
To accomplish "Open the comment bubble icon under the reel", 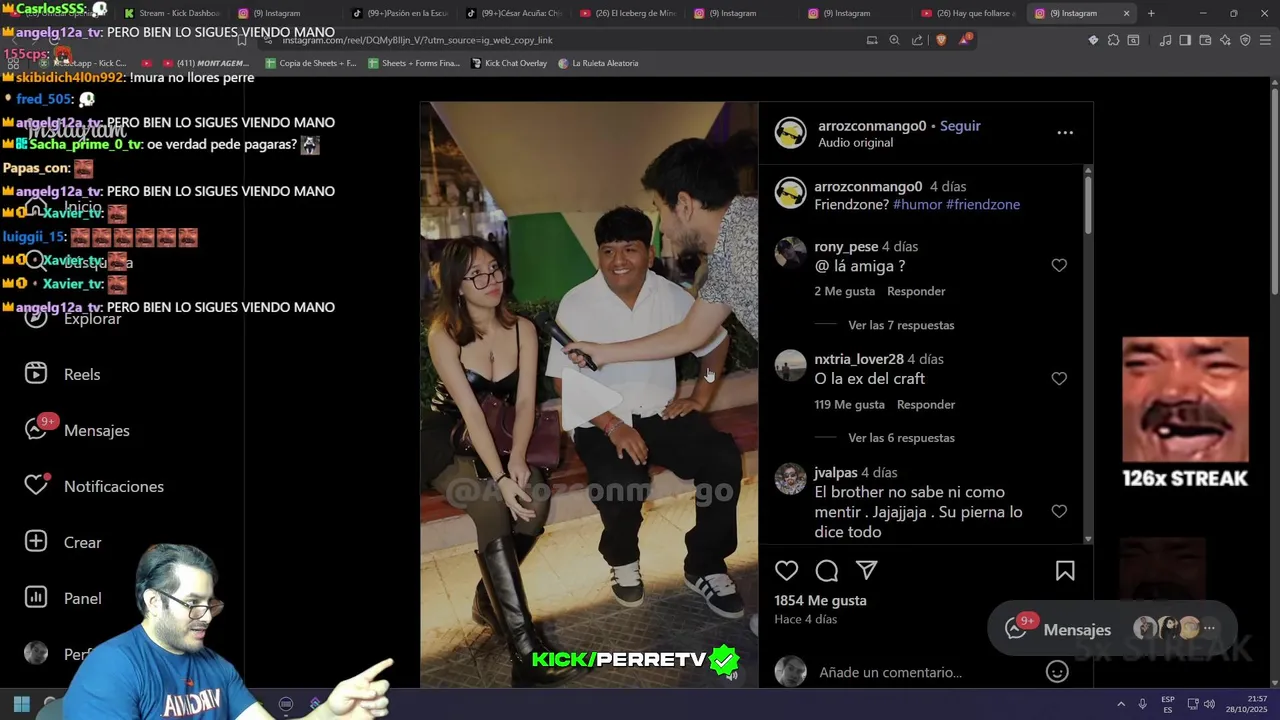I will coord(827,571).
